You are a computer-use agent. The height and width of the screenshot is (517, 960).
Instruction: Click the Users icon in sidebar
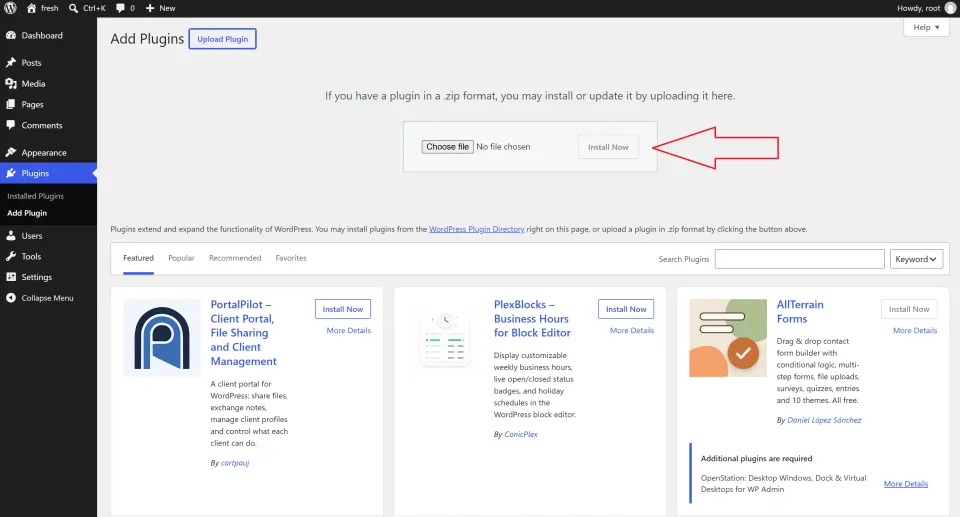[11, 235]
